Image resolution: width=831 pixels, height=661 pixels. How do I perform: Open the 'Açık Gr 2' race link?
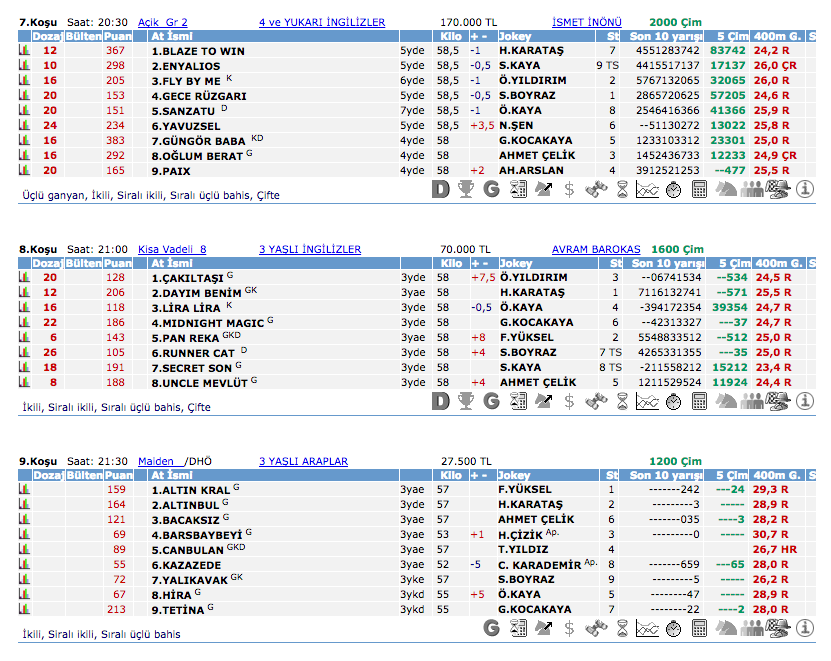pos(162,22)
